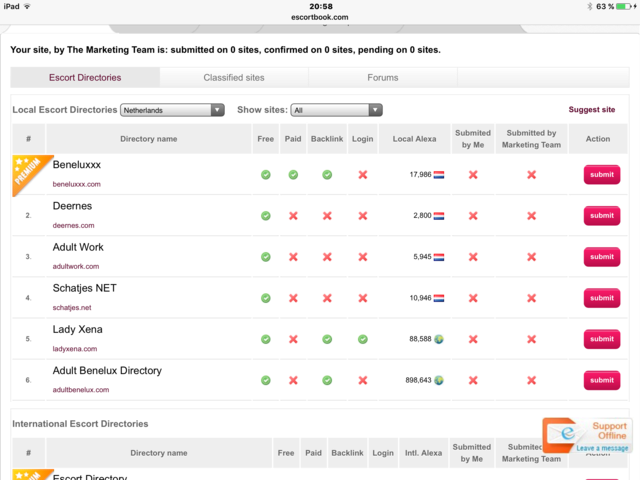Submit to Schatjes NET directory
This screenshot has height=480, width=640.
[602, 298]
